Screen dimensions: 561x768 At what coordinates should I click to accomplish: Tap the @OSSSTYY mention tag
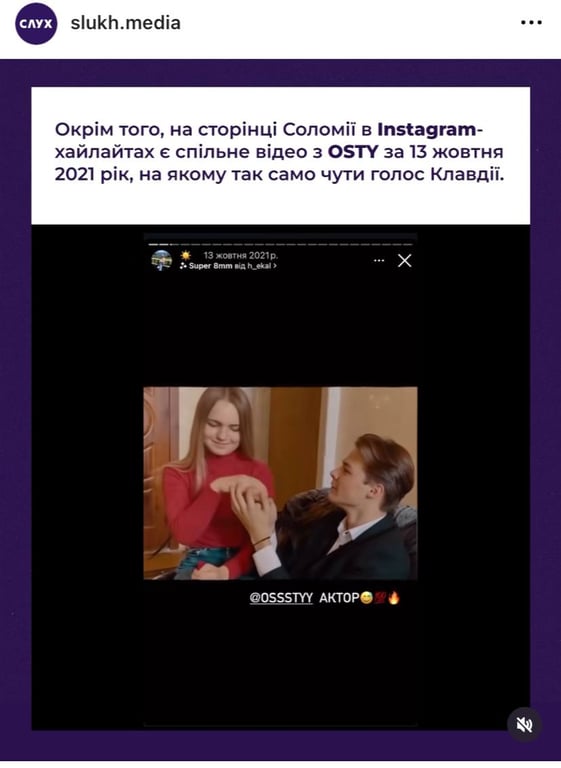click(x=281, y=598)
